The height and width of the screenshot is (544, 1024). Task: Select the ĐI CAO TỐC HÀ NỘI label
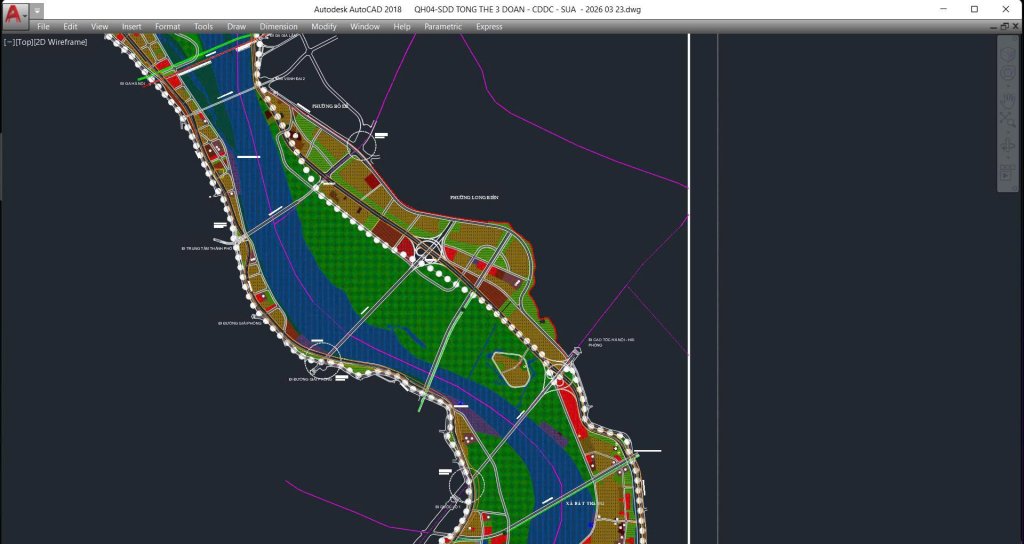[611, 342]
